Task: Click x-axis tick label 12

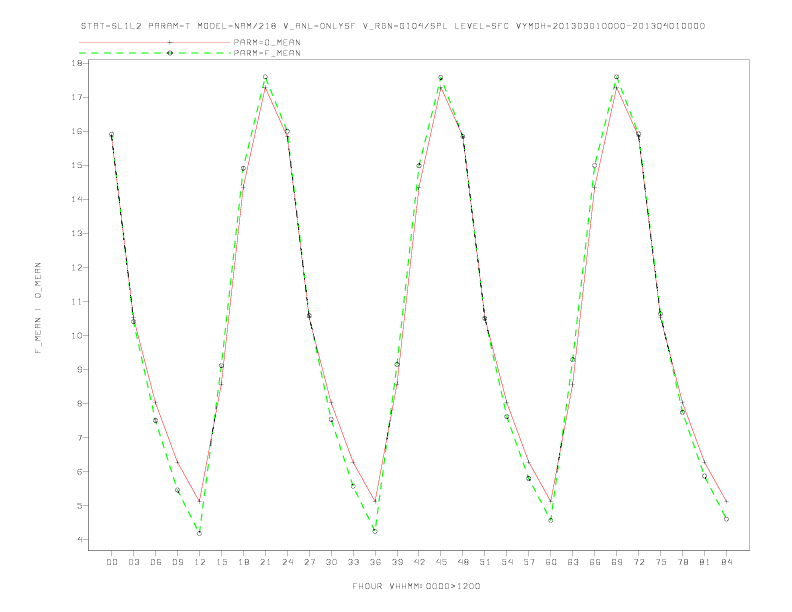Action: (200, 562)
